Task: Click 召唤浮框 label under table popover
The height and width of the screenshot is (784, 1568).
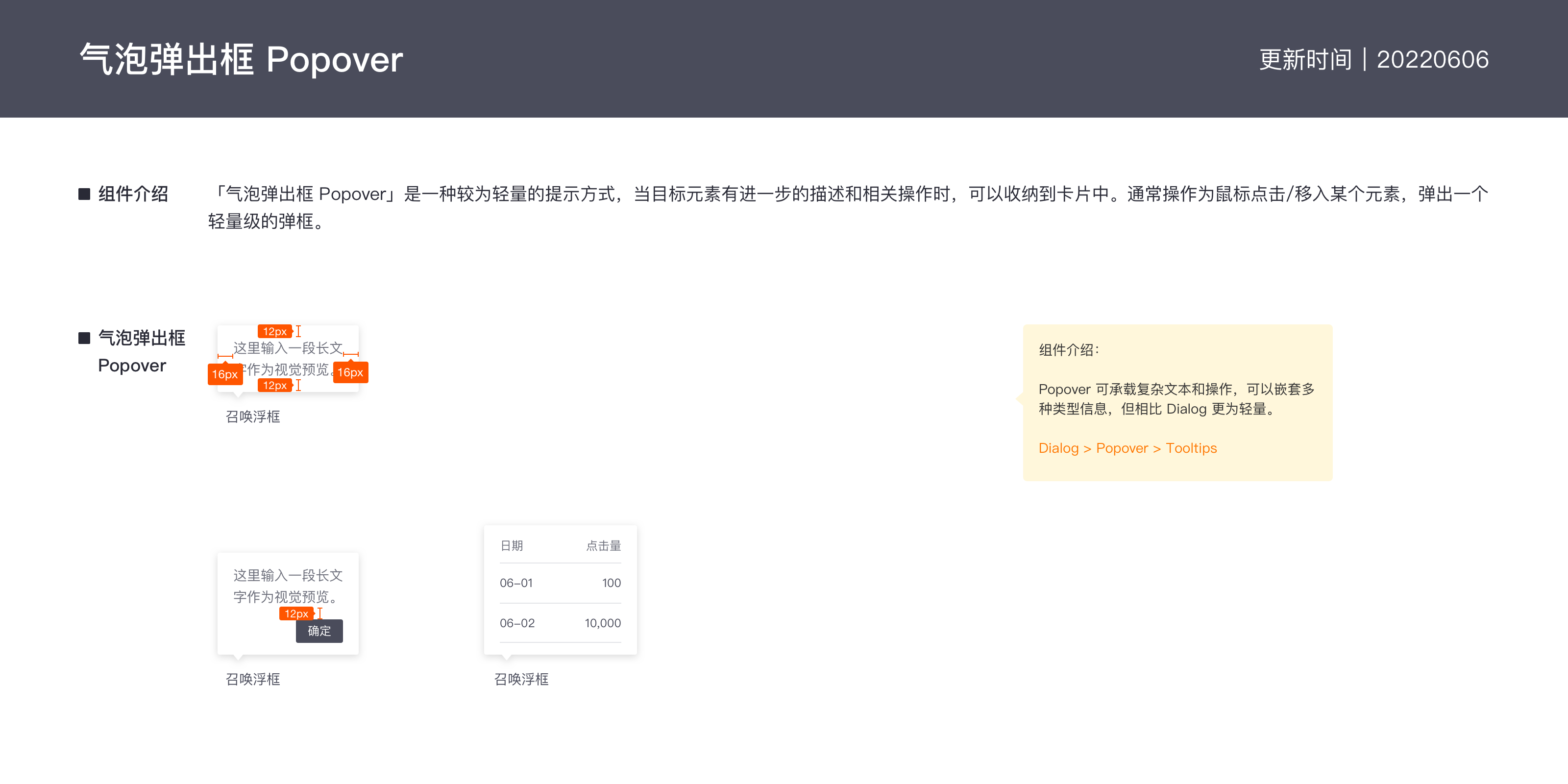Action: coord(521,679)
